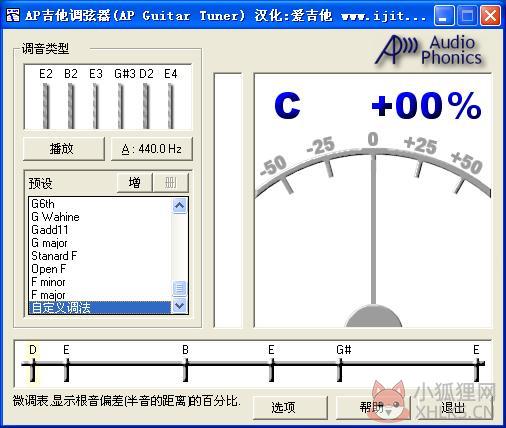Pick the F major preset
The height and width of the screenshot is (428, 506).
pyautogui.click(x=100, y=295)
